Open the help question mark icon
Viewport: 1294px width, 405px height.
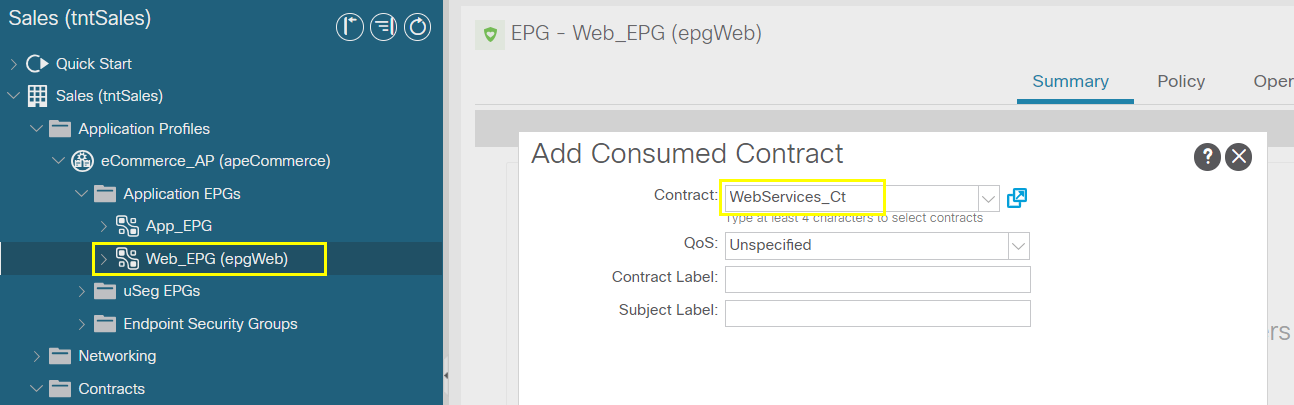coord(1207,156)
